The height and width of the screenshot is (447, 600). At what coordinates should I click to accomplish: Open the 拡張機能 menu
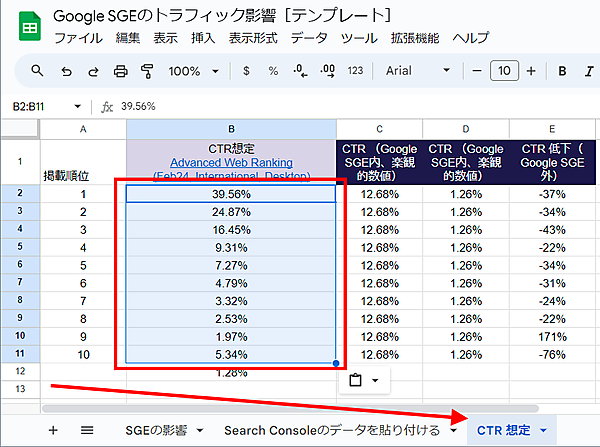pyautogui.click(x=415, y=38)
